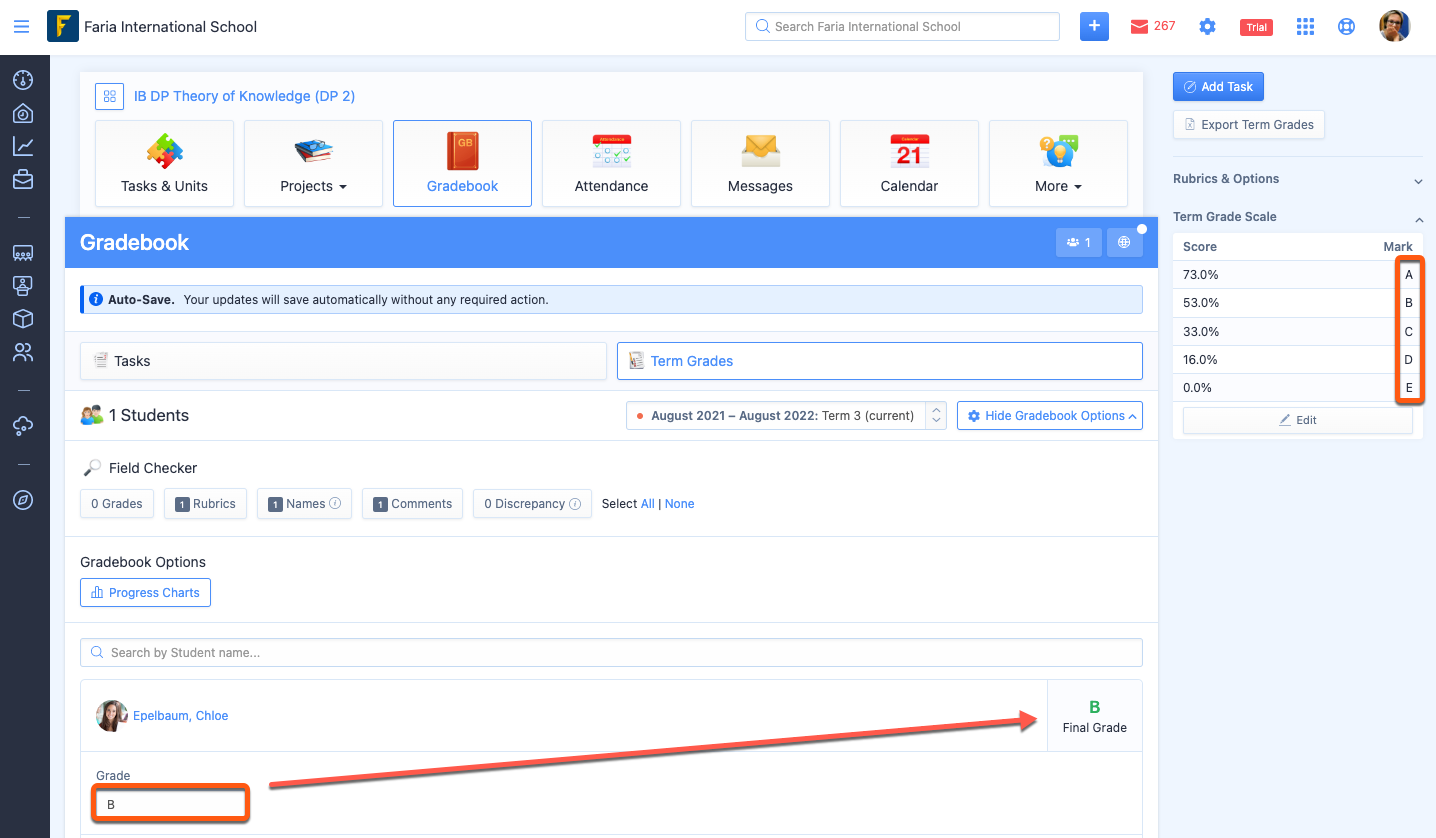Focus the Search Faria International School field
The width and height of the screenshot is (1436, 838).
(x=902, y=27)
